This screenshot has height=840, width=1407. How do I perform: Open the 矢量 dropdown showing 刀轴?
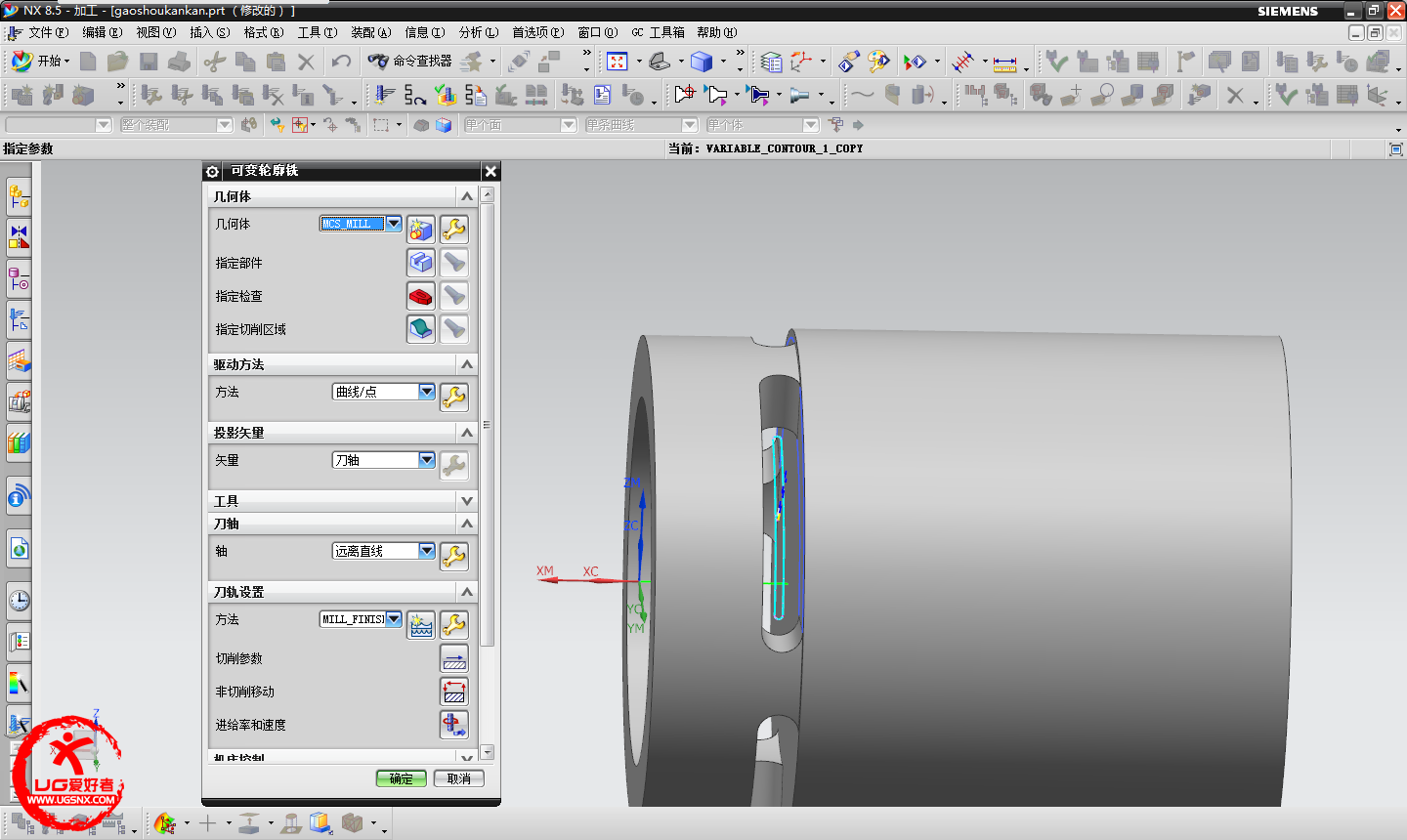pyautogui.click(x=427, y=460)
